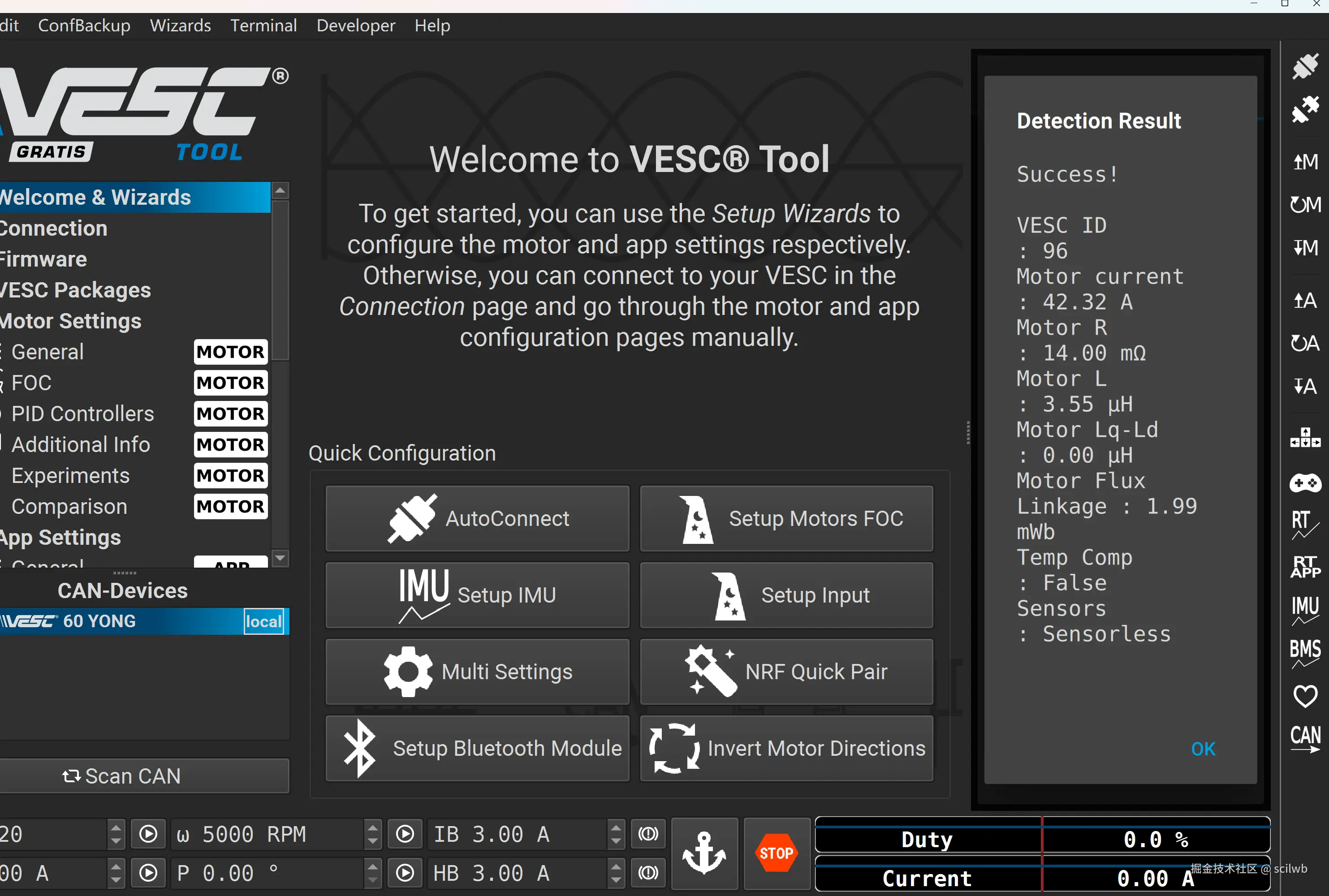Click play button next to RPM field
The width and height of the screenshot is (1329, 896).
point(405,834)
